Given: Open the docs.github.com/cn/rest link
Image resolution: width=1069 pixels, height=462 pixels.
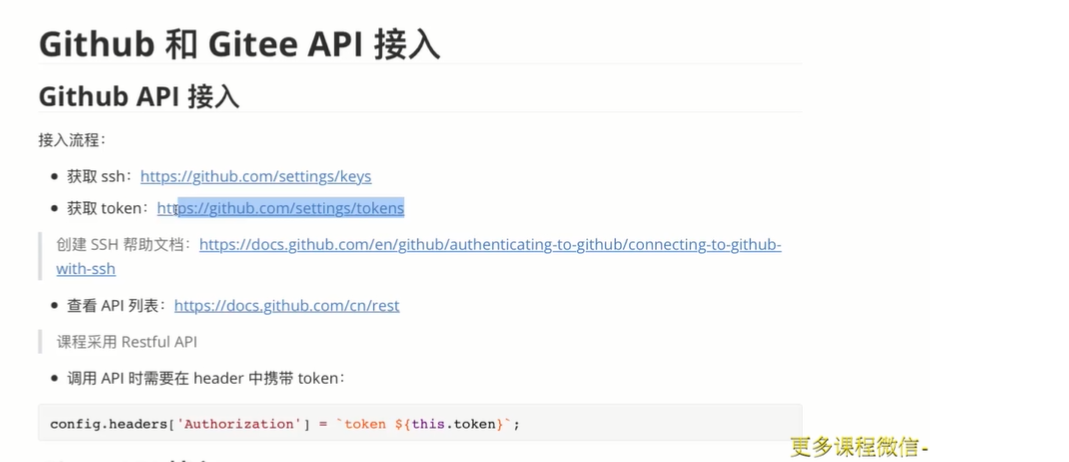Looking at the screenshot, I should click(x=287, y=305).
